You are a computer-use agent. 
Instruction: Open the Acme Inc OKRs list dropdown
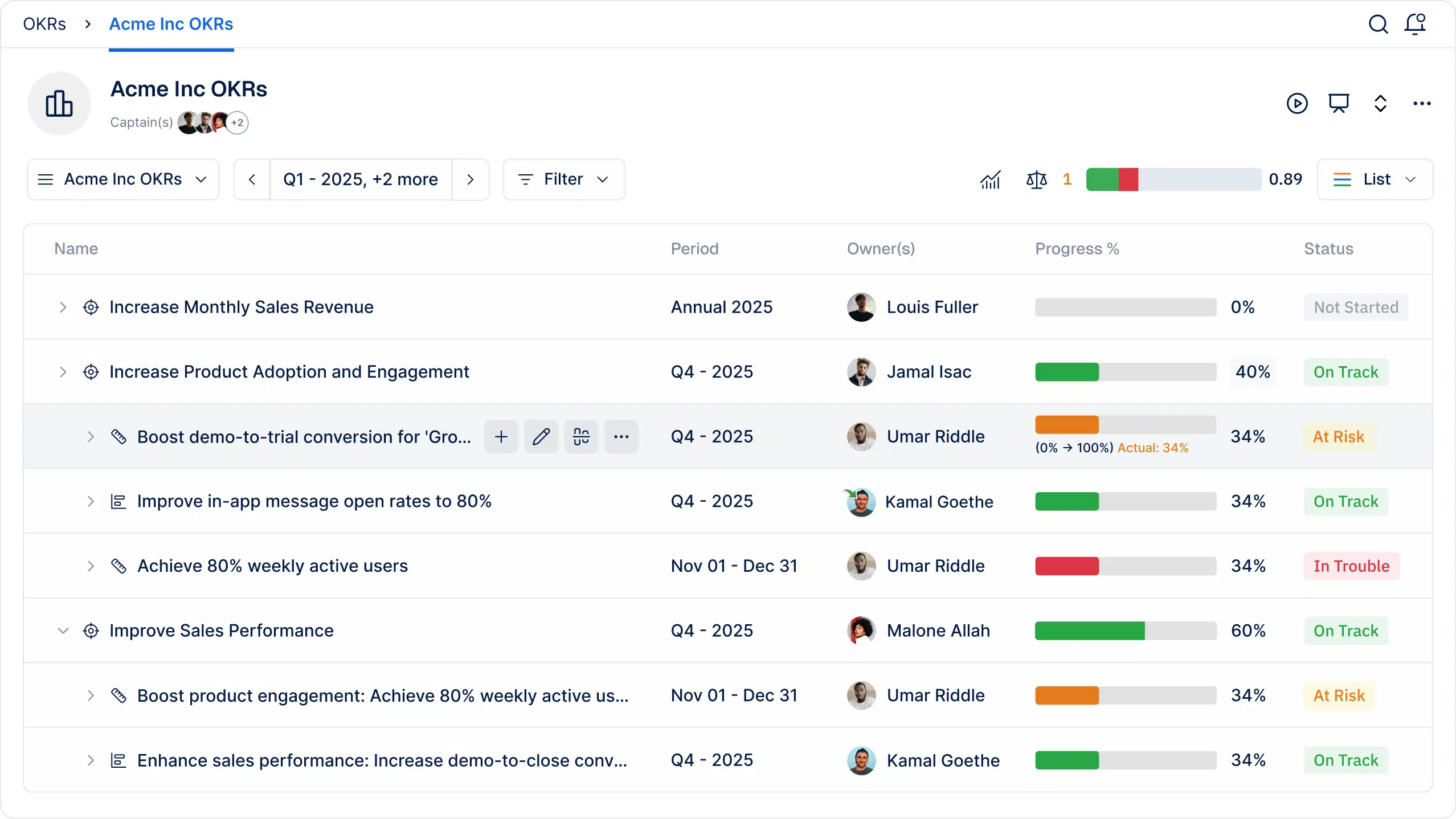tap(122, 179)
